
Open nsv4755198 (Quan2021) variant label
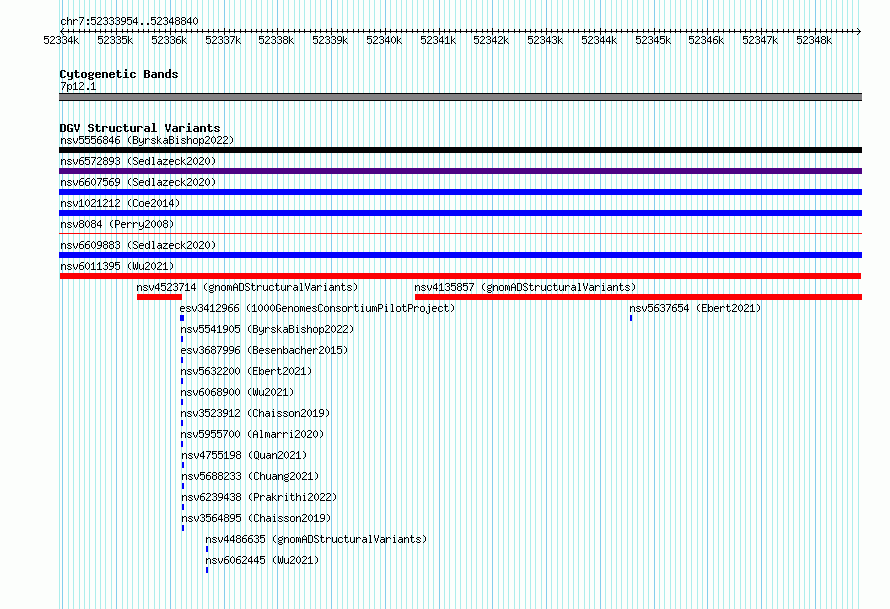(x=244, y=455)
